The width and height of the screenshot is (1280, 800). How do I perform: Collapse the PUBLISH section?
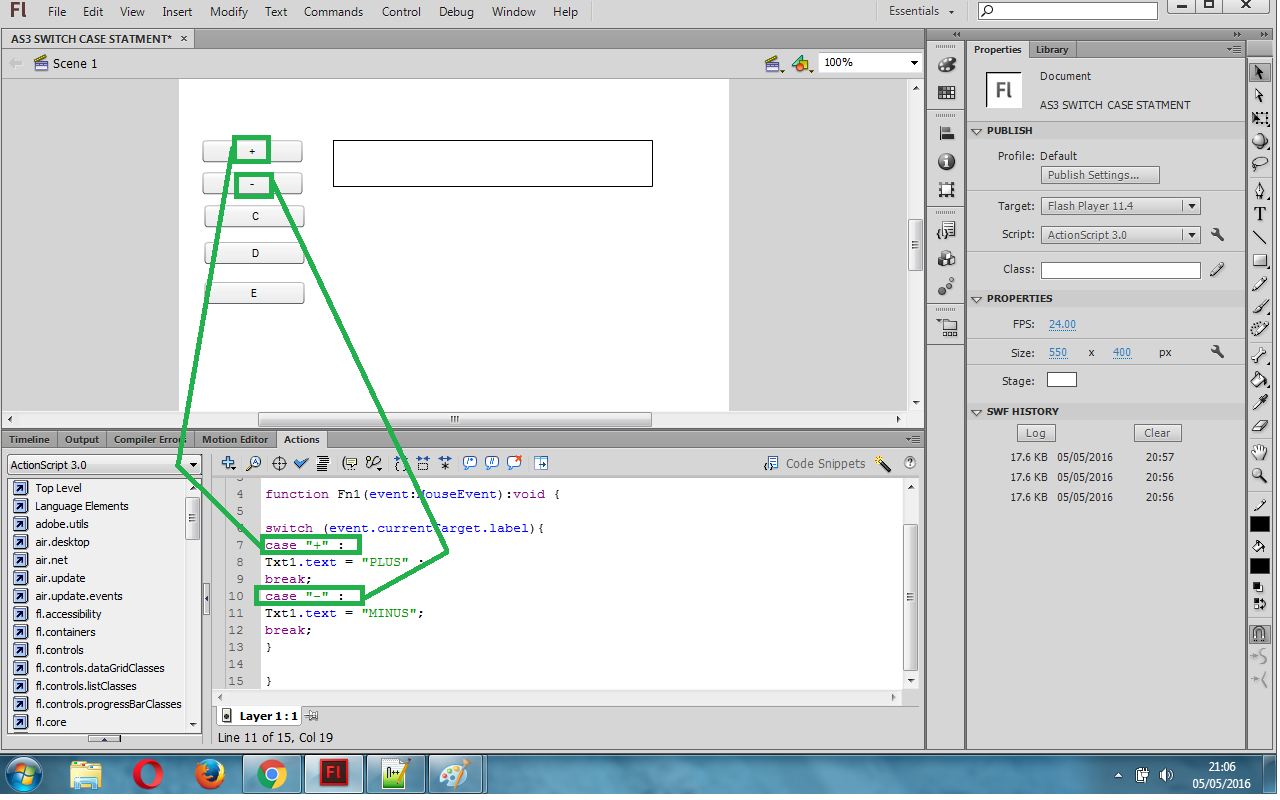[x=977, y=131]
